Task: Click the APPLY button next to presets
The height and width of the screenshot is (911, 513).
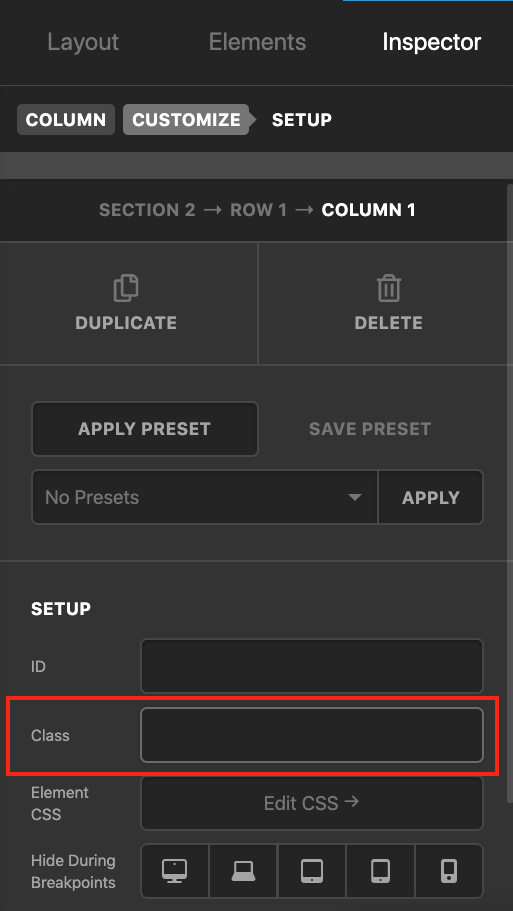Action: pyautogui.click(x=431, y=497)
